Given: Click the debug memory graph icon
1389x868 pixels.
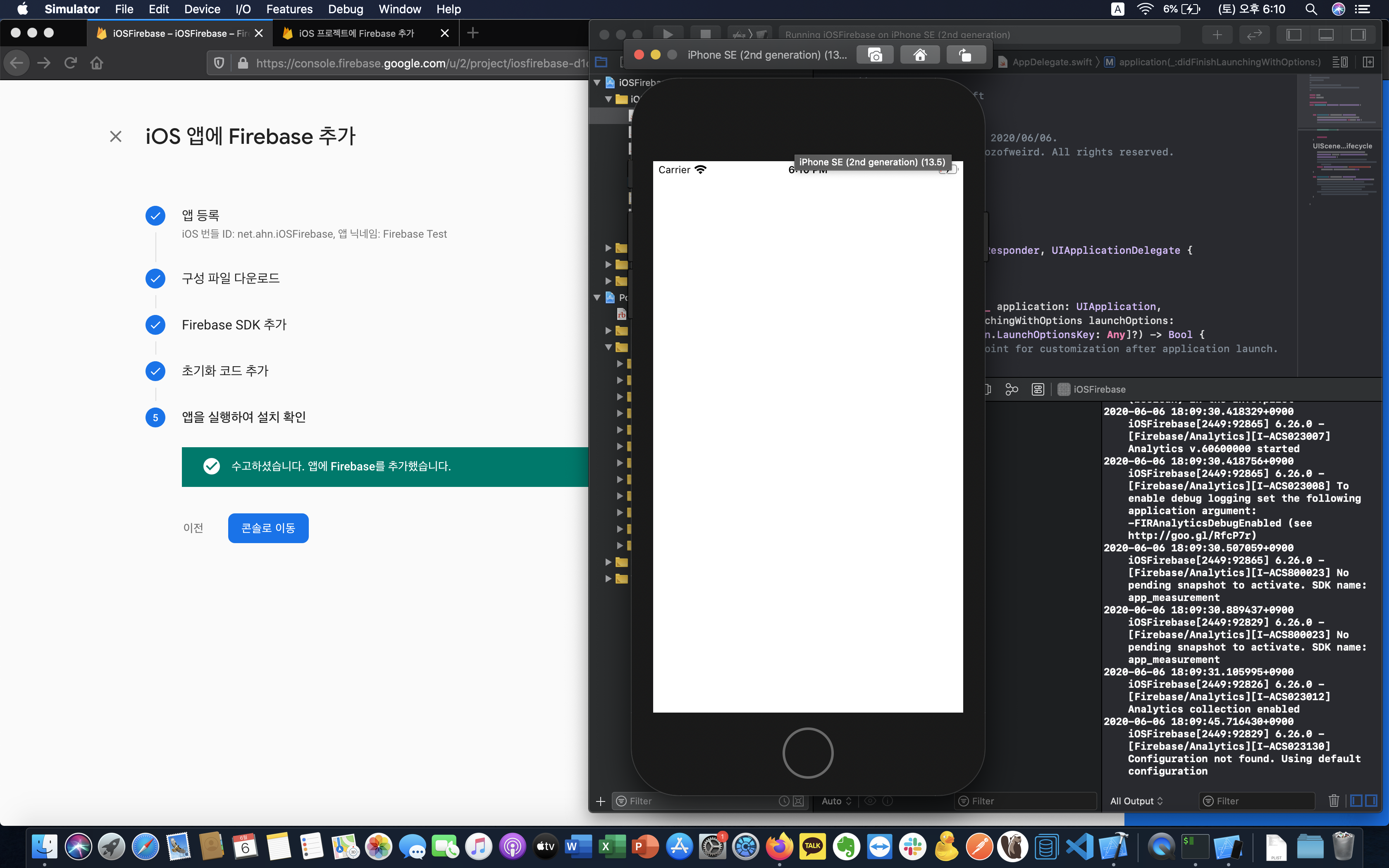Looking at the screenshot, I should point(1012,389).
